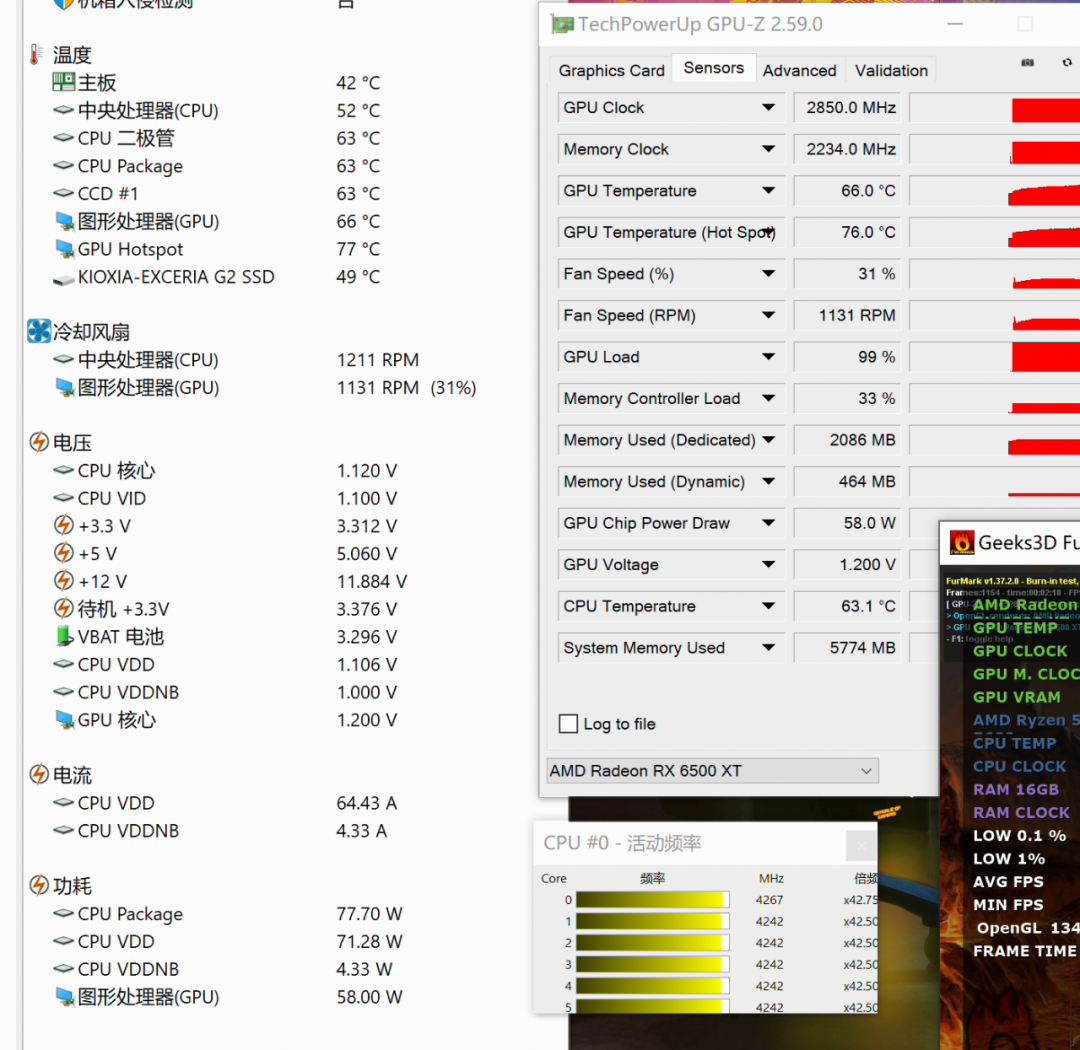The image size is (1080, 1050).
Task: Click the green battery icon beside VBAT 电池
Action: point(64,636)
